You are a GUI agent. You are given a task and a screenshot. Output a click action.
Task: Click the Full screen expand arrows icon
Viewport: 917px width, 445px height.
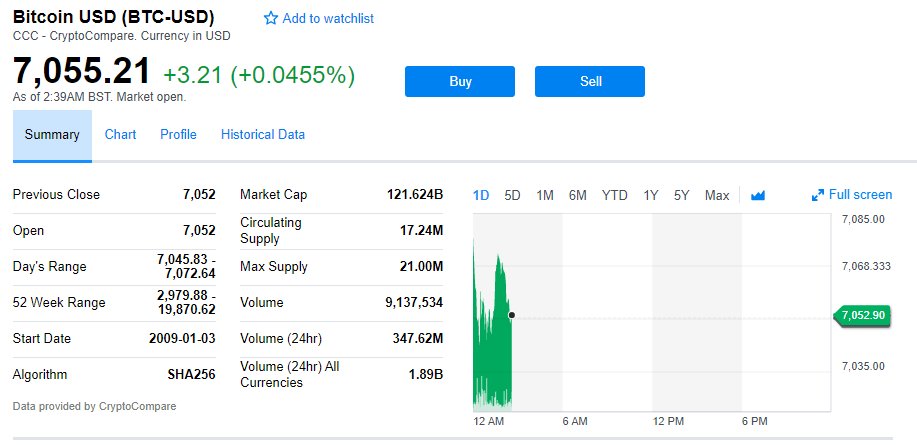point(818,195)
